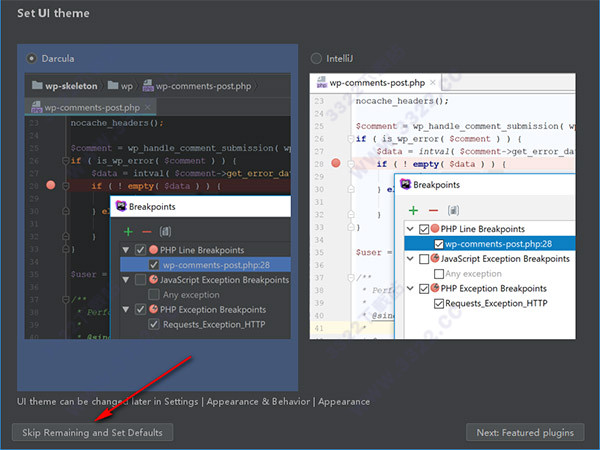Click green plus add icon in IntelliJ Breakpoints

coord(413,210)
